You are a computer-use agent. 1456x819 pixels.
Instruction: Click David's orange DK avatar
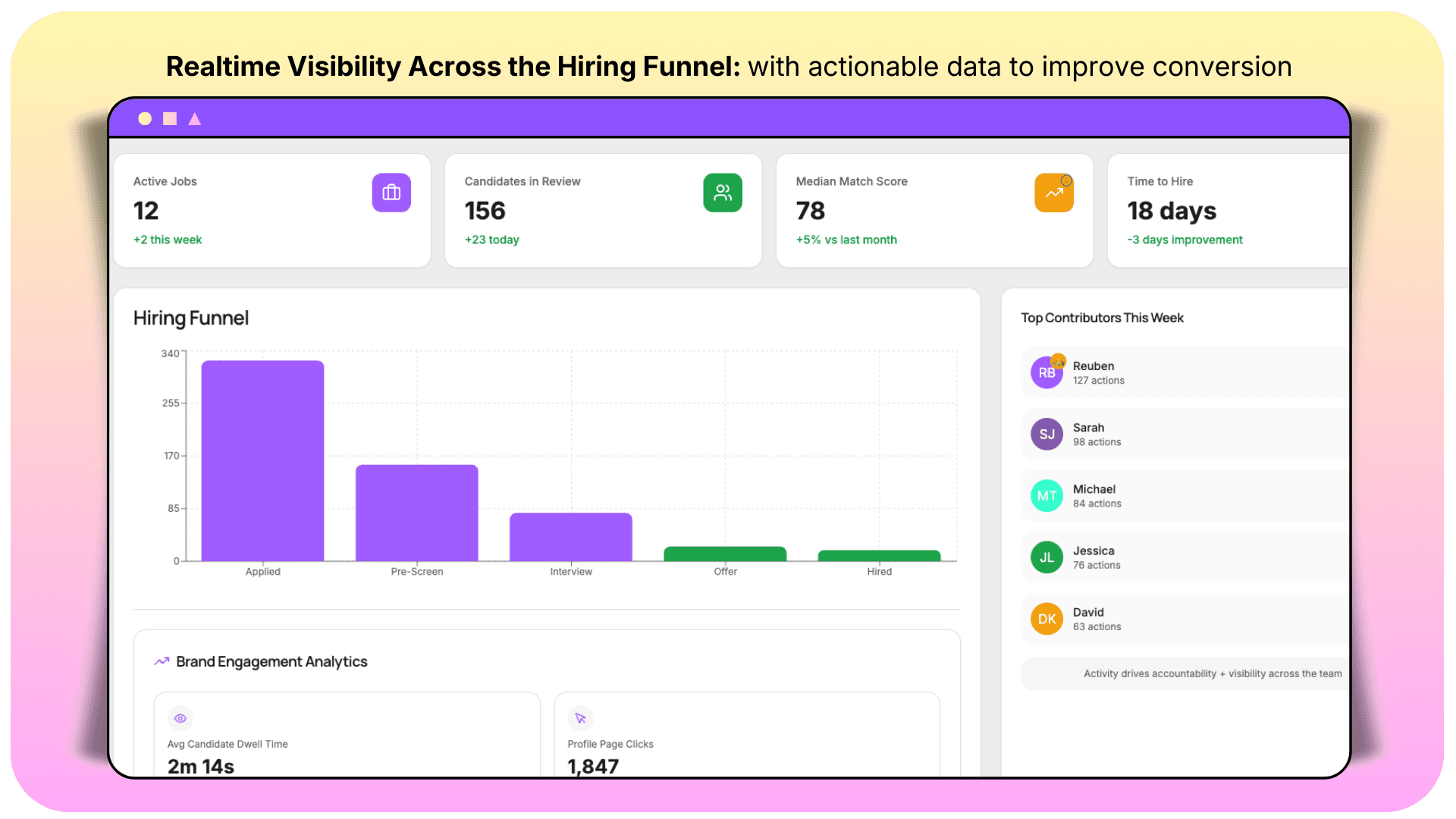pyautogui.click(x=1046, y=618)
